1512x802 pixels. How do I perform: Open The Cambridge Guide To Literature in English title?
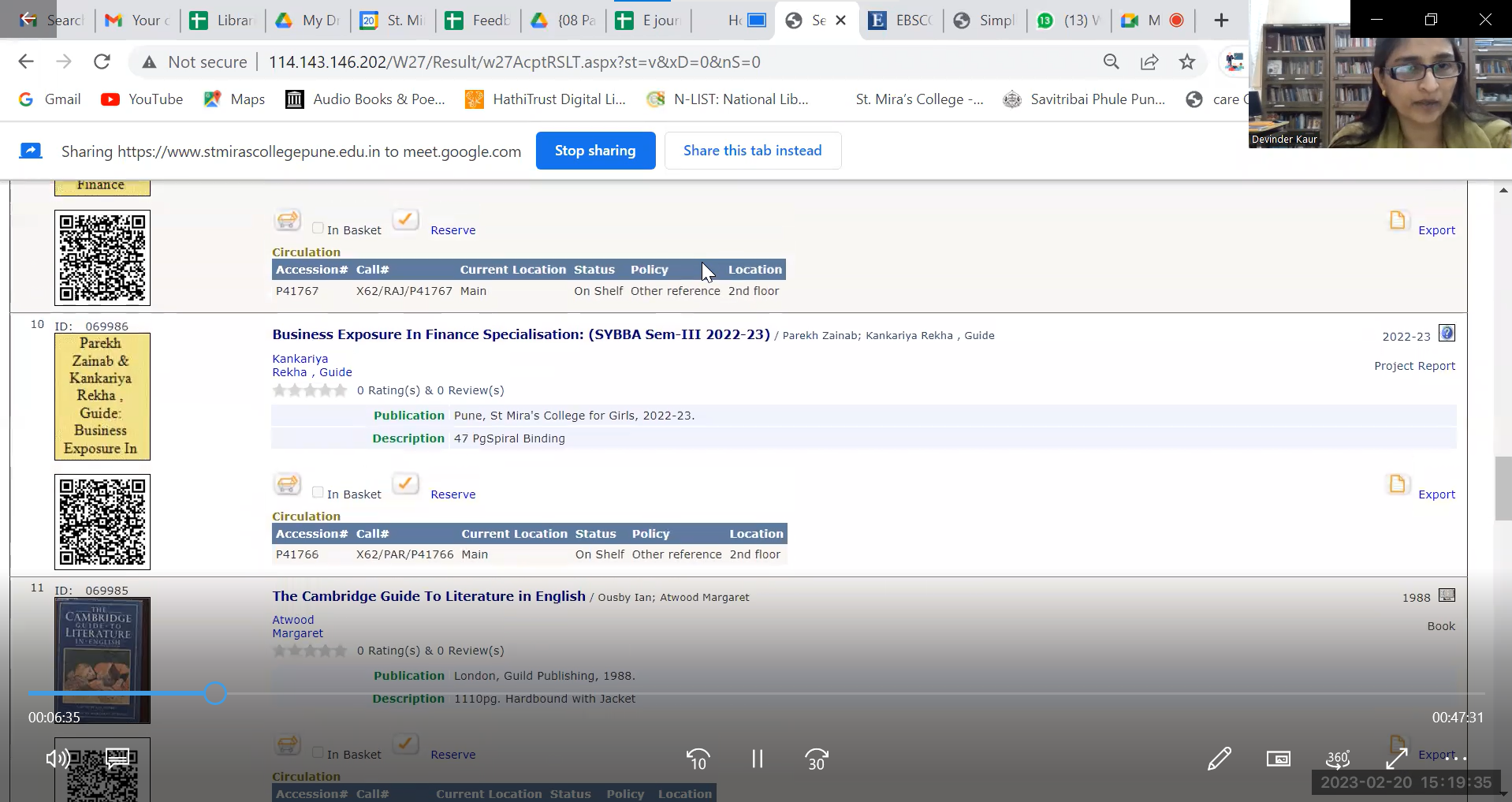tap(429, 596)
